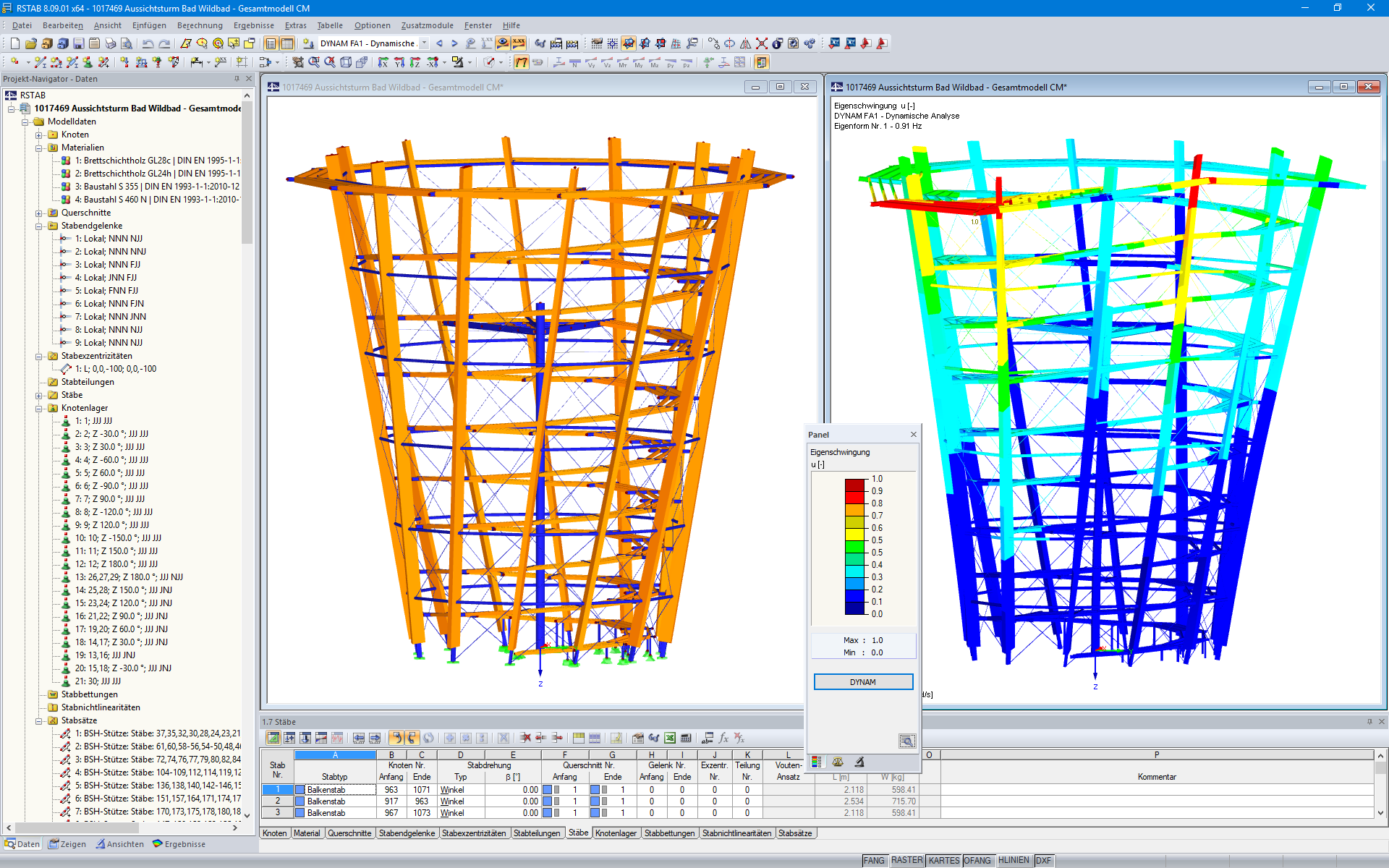Viewport: 1389px width, 868px height.
Task: Open the Zusatzmodule menu
Action: 427,25
